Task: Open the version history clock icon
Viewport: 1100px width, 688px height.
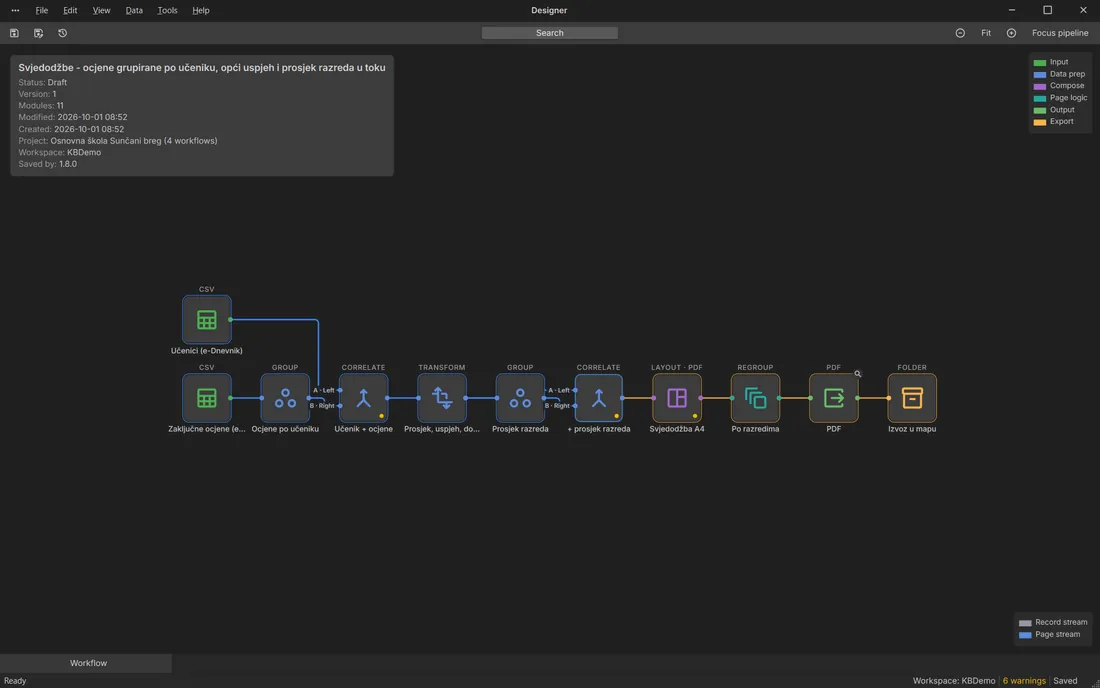Action: click(x=62, y=33)
